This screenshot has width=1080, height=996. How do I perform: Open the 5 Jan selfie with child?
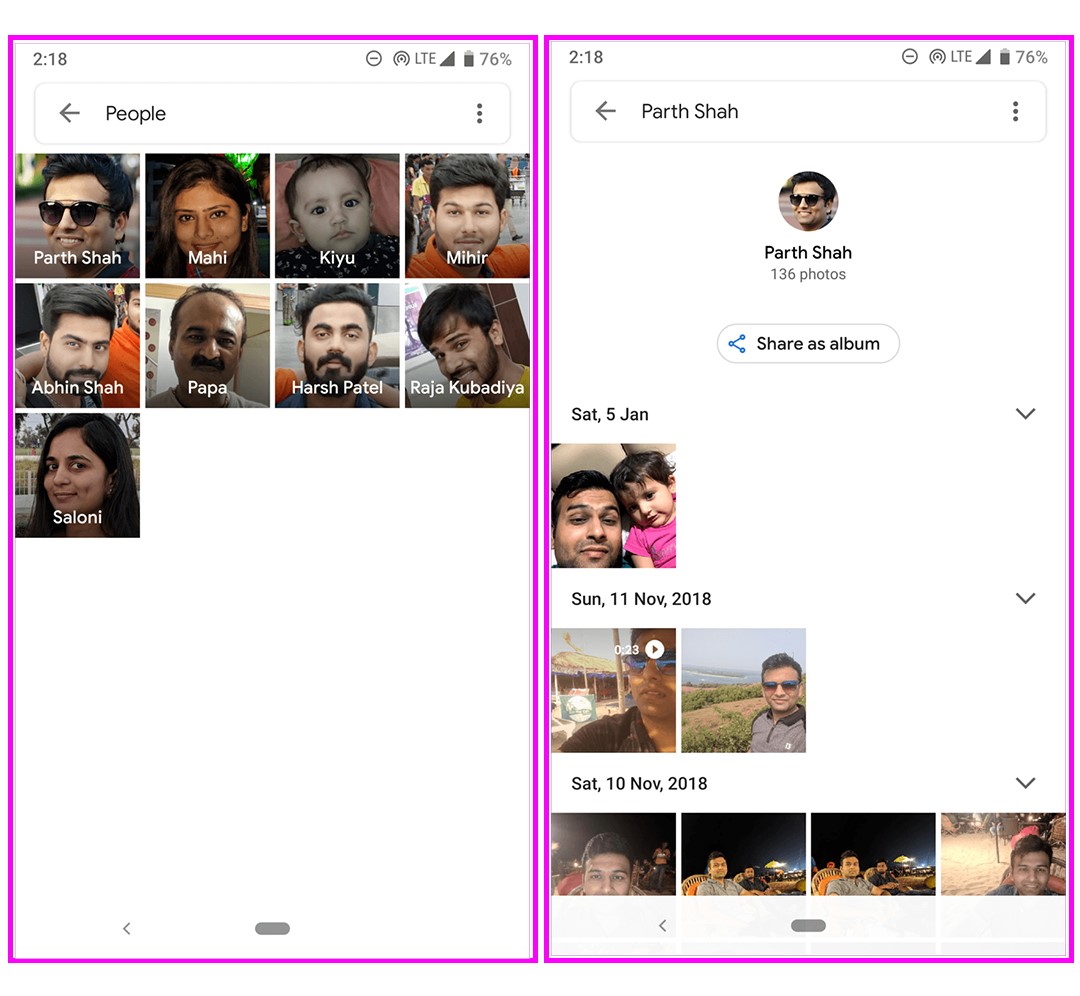click(x=613, y=506)
